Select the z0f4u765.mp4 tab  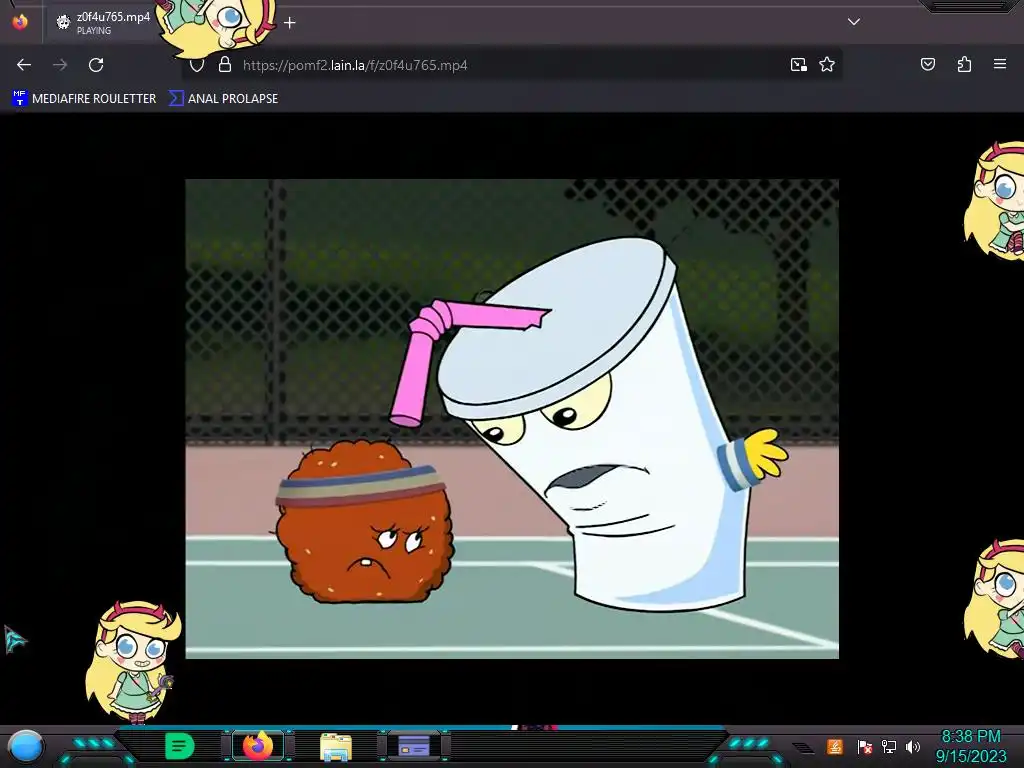tap(104, 22)
